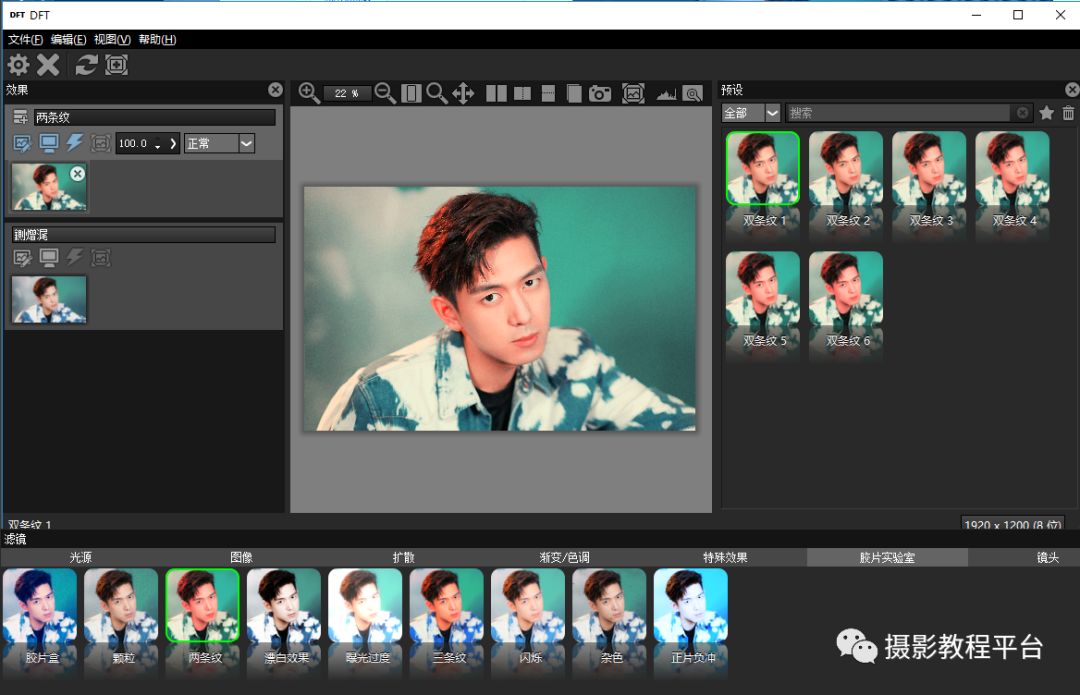Enable vertical split comparison view

(523, 93)
